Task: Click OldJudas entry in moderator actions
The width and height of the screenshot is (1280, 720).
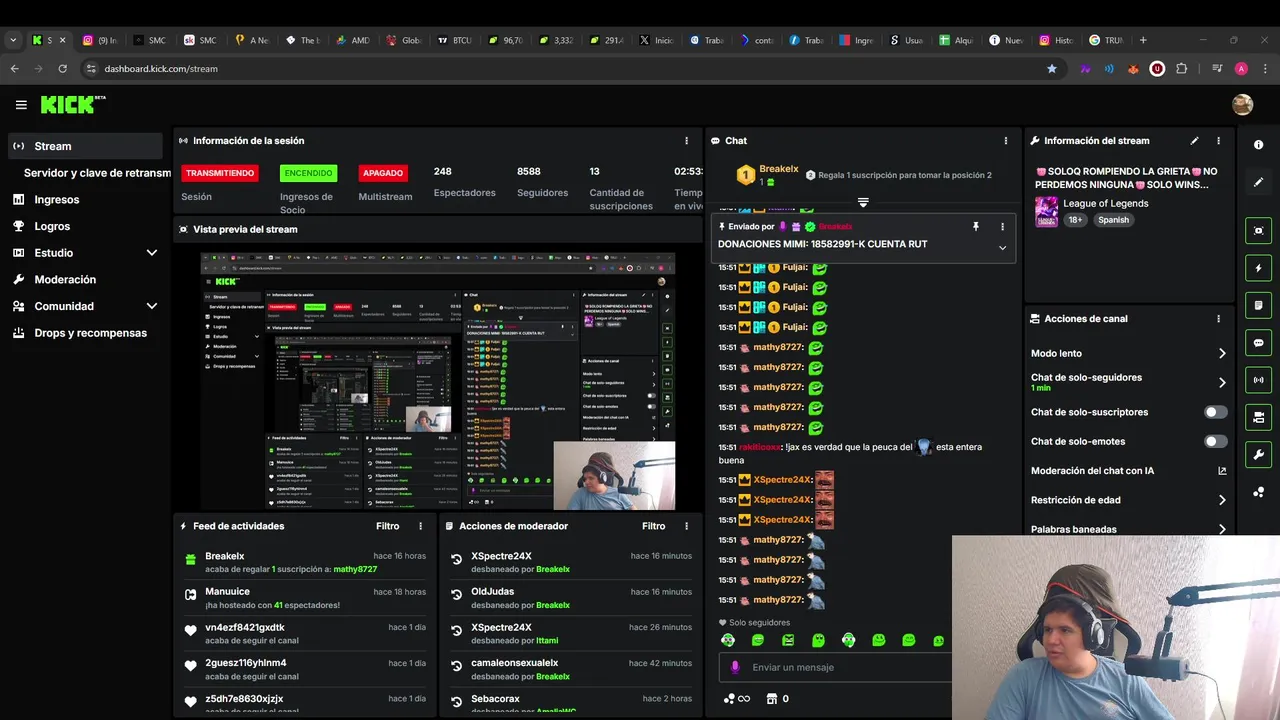Action: click(x=570, y=598)
